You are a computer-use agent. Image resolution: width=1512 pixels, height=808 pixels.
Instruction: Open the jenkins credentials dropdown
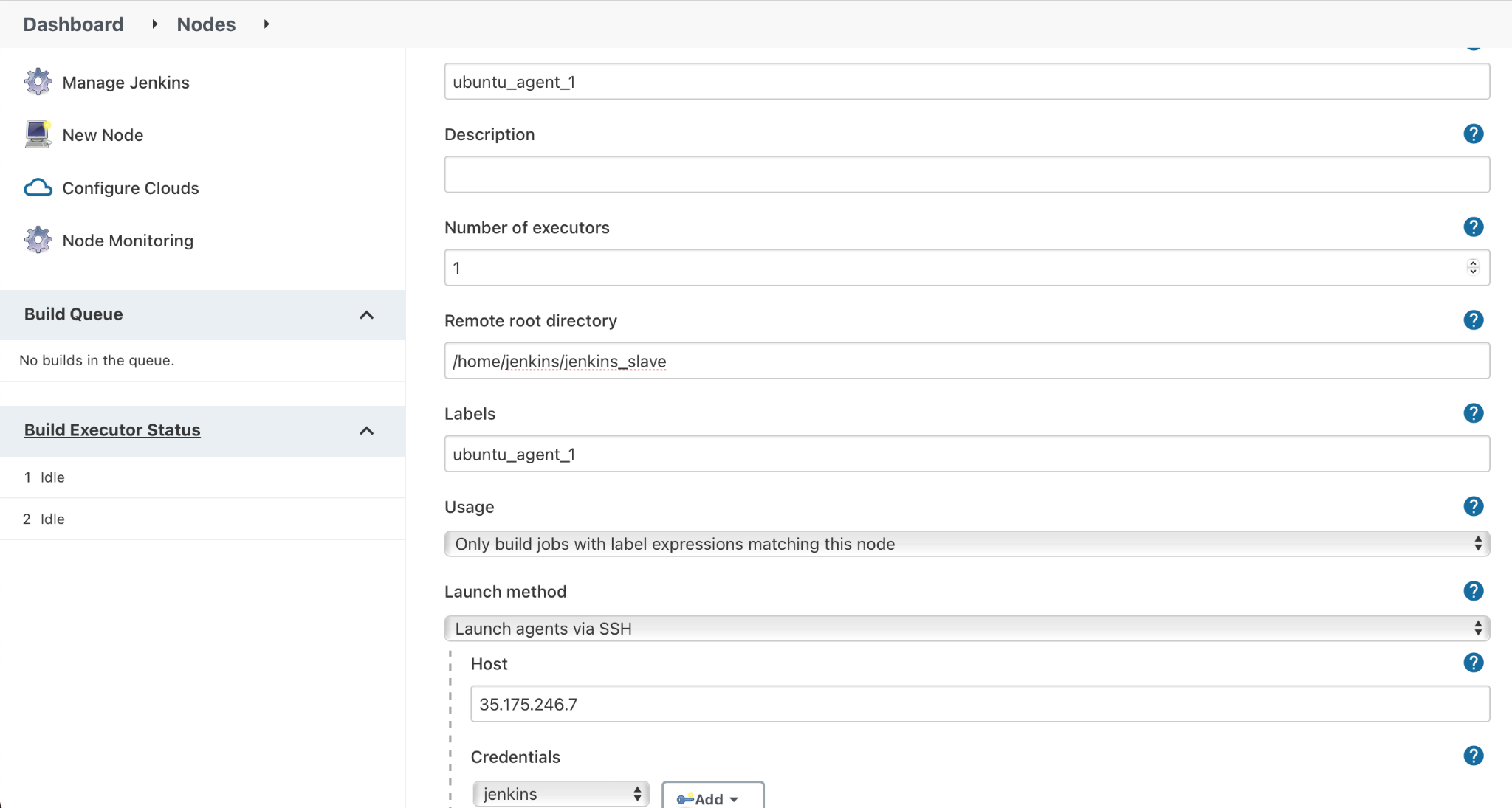point(560,793)
